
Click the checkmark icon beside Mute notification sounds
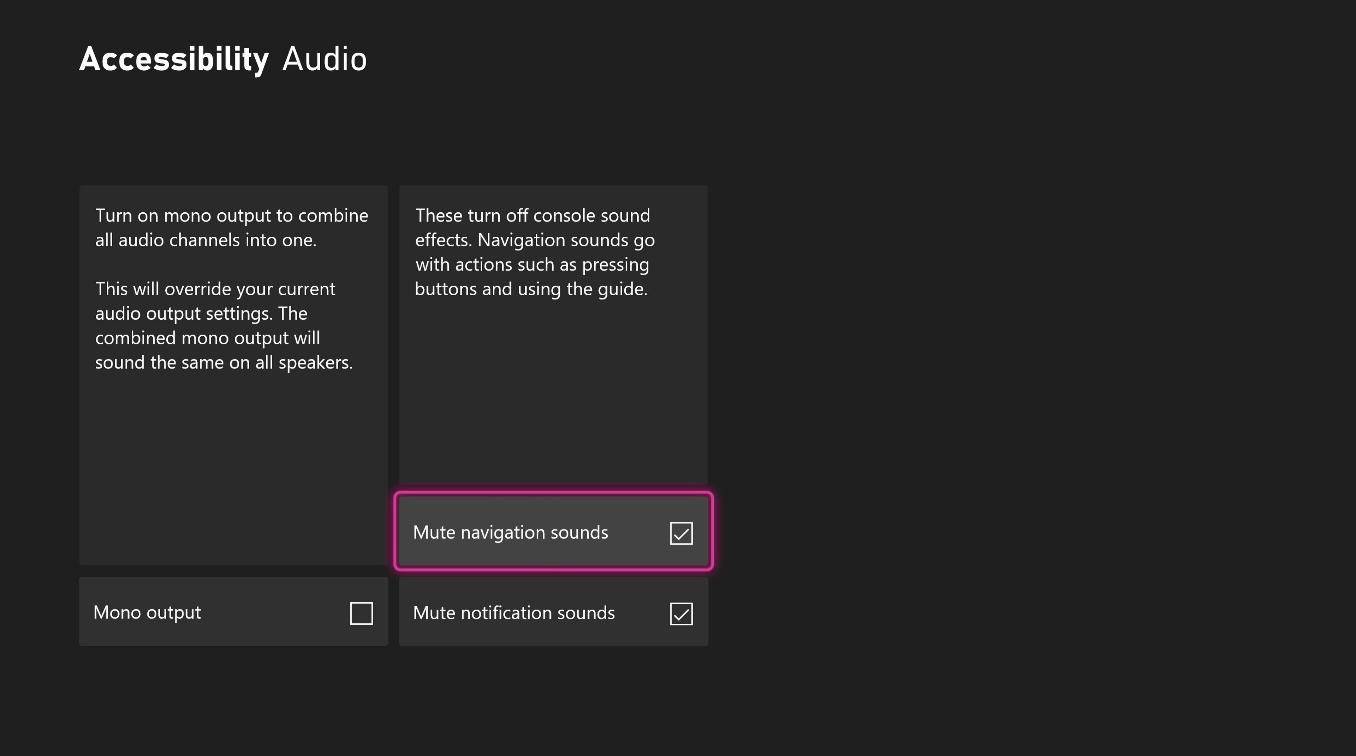[681, 613]
